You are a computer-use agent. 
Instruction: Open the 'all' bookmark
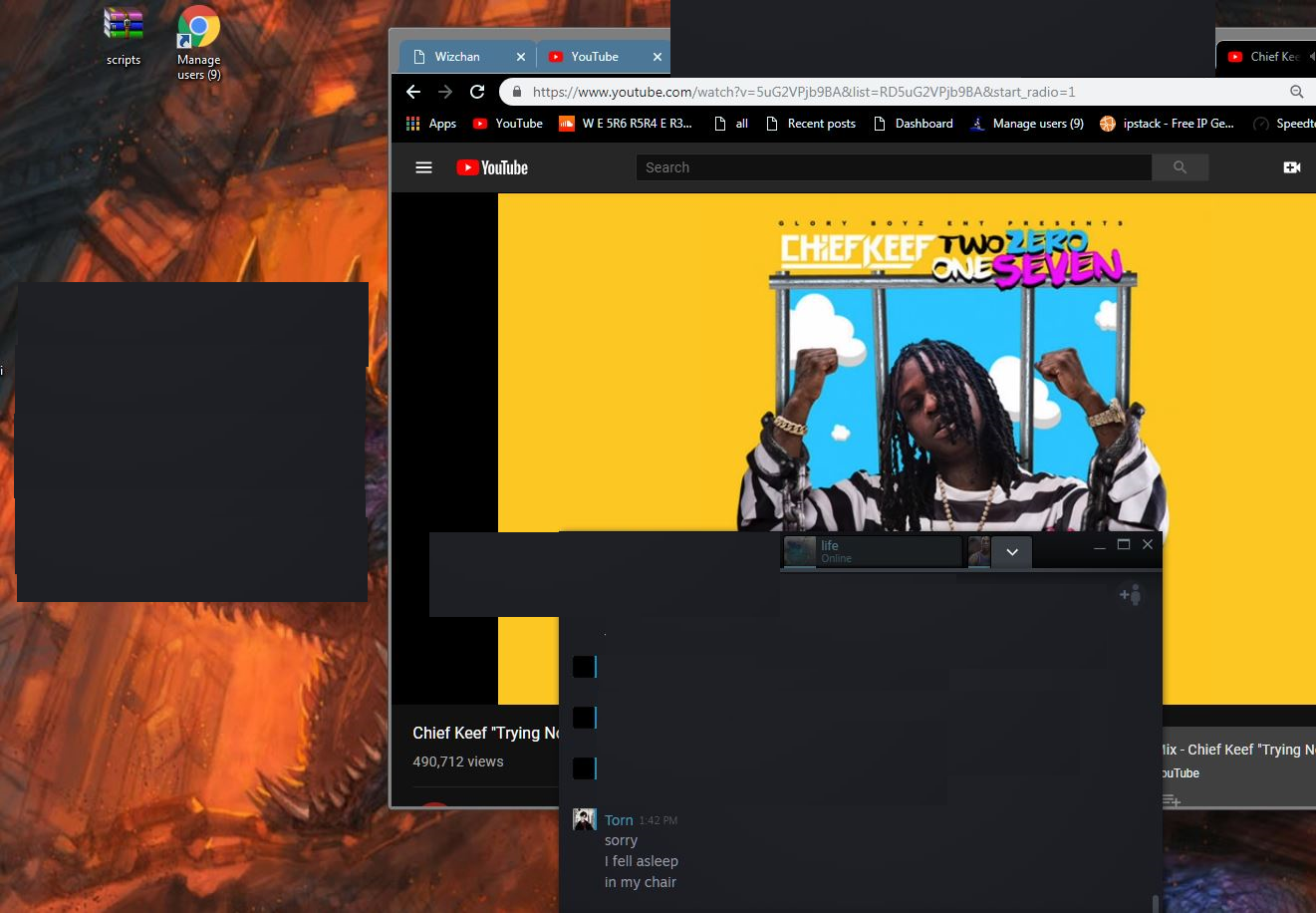pyautogui.click(x=732, y=124)
